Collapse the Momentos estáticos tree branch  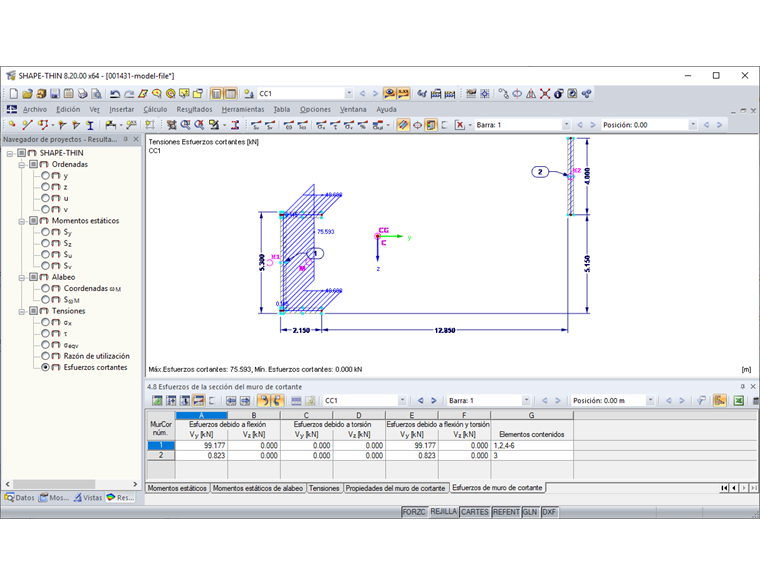tap(22, 221)
